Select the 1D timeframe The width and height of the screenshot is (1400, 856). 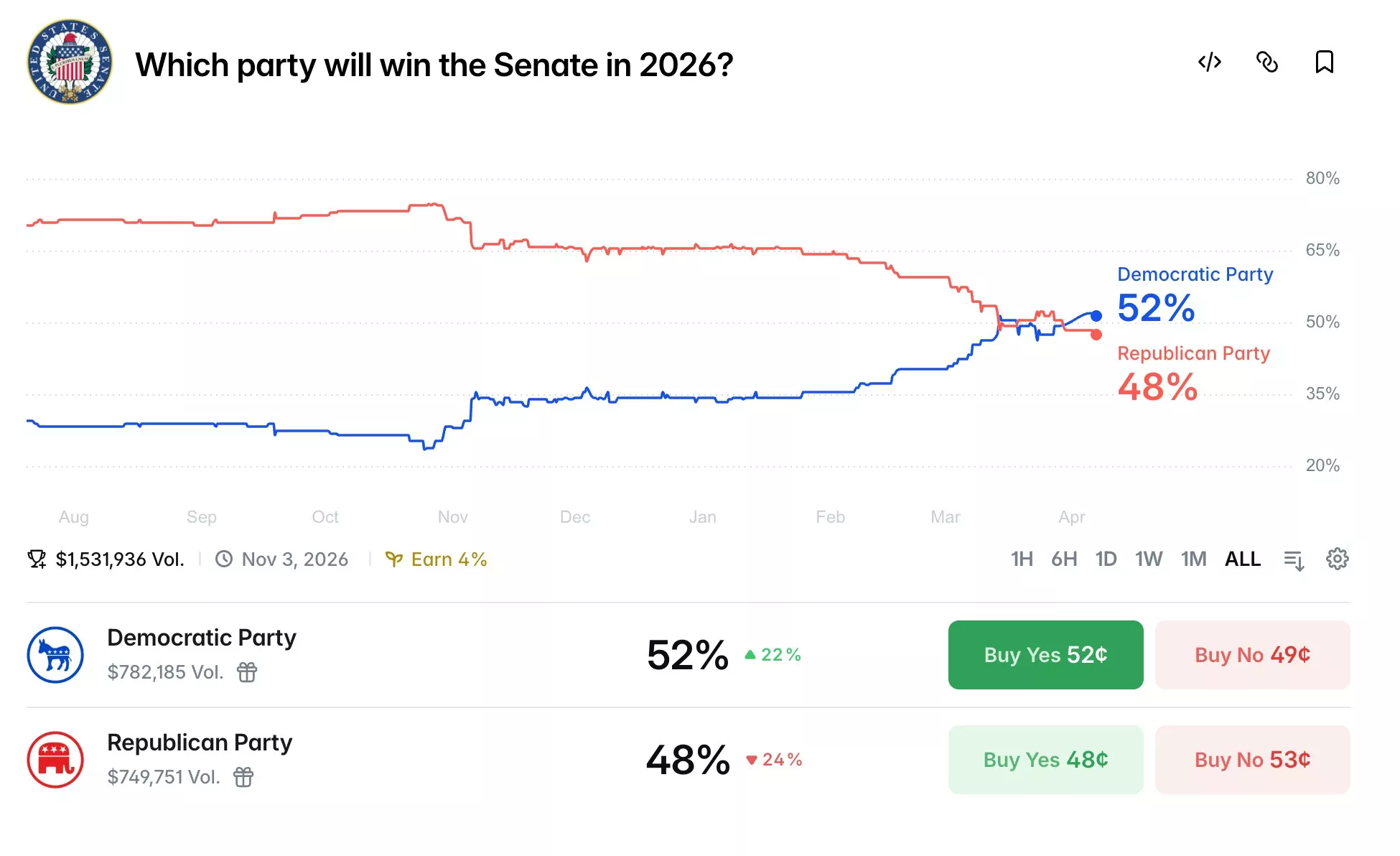[x=1106, y=559]
